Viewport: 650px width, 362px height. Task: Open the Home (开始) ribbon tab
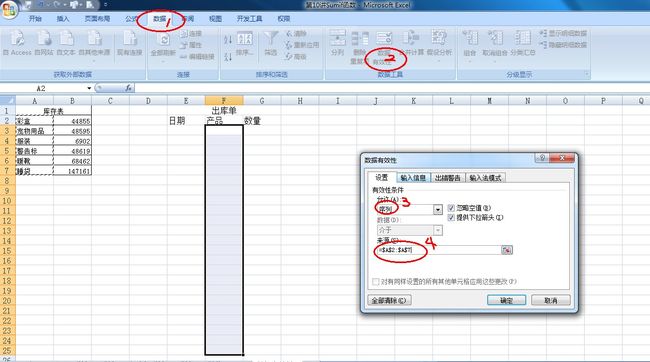(35, 19)
